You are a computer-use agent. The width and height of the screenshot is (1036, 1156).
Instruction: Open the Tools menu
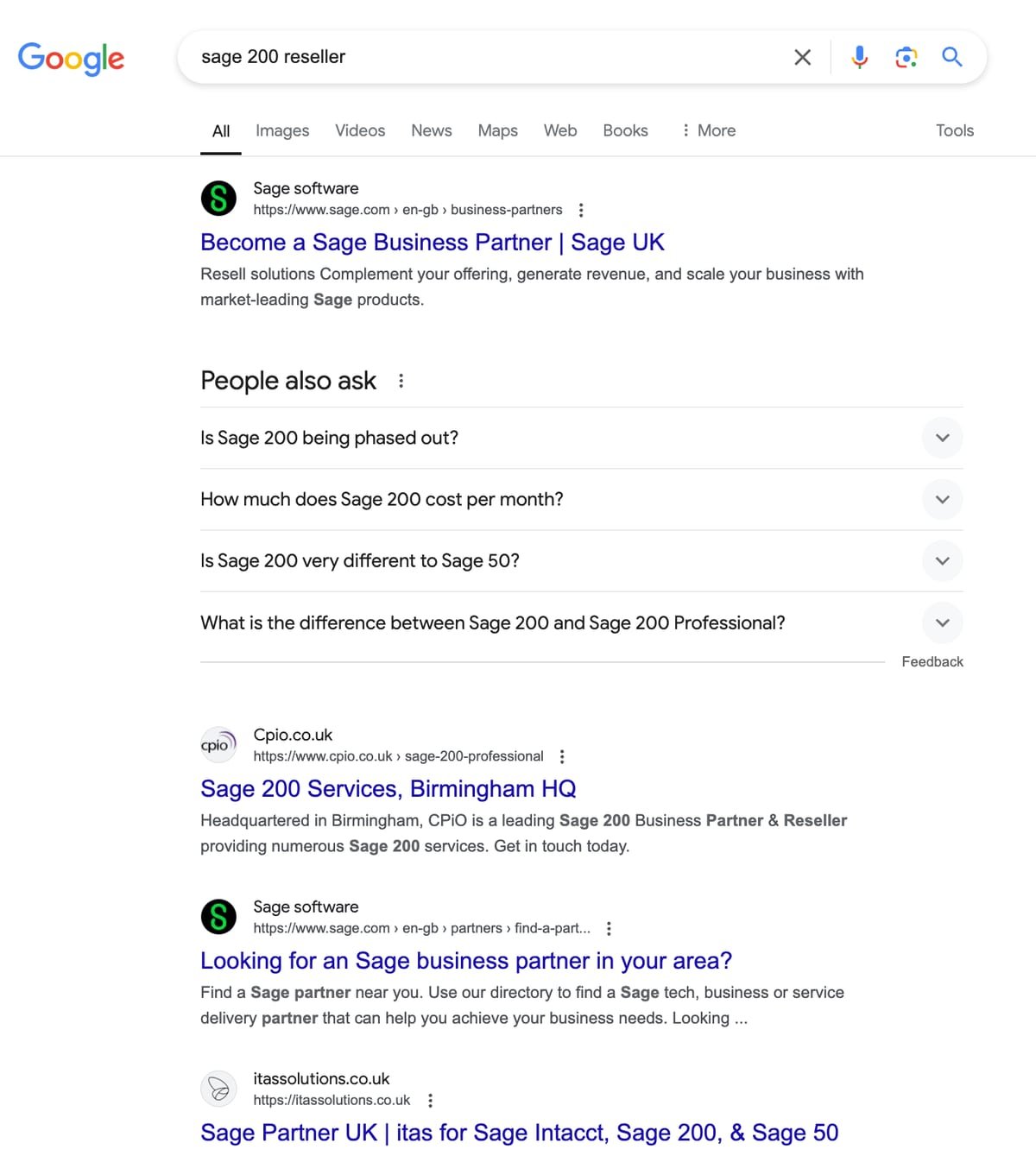(955, 130)
